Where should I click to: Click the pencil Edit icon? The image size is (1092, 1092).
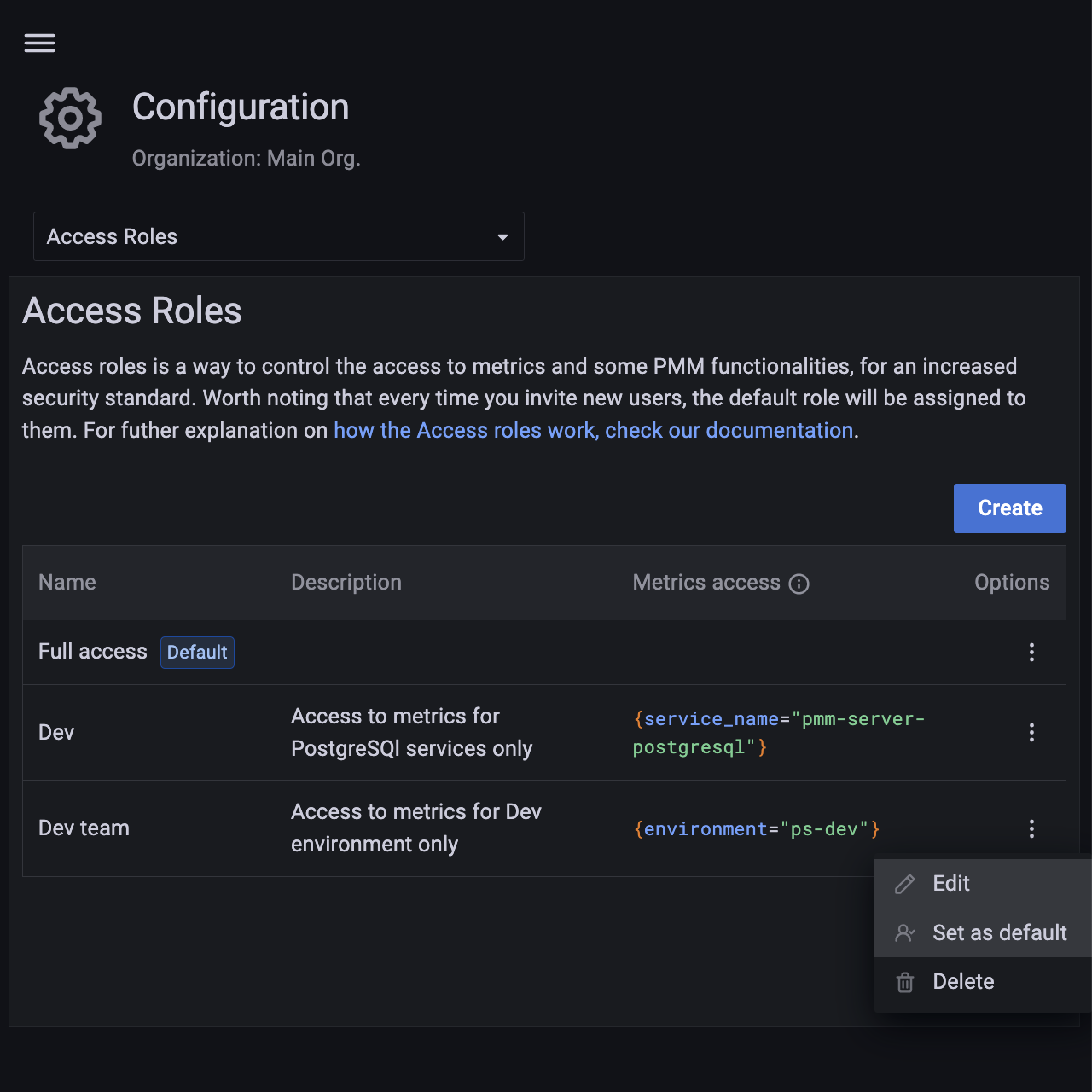pos(905,884)
